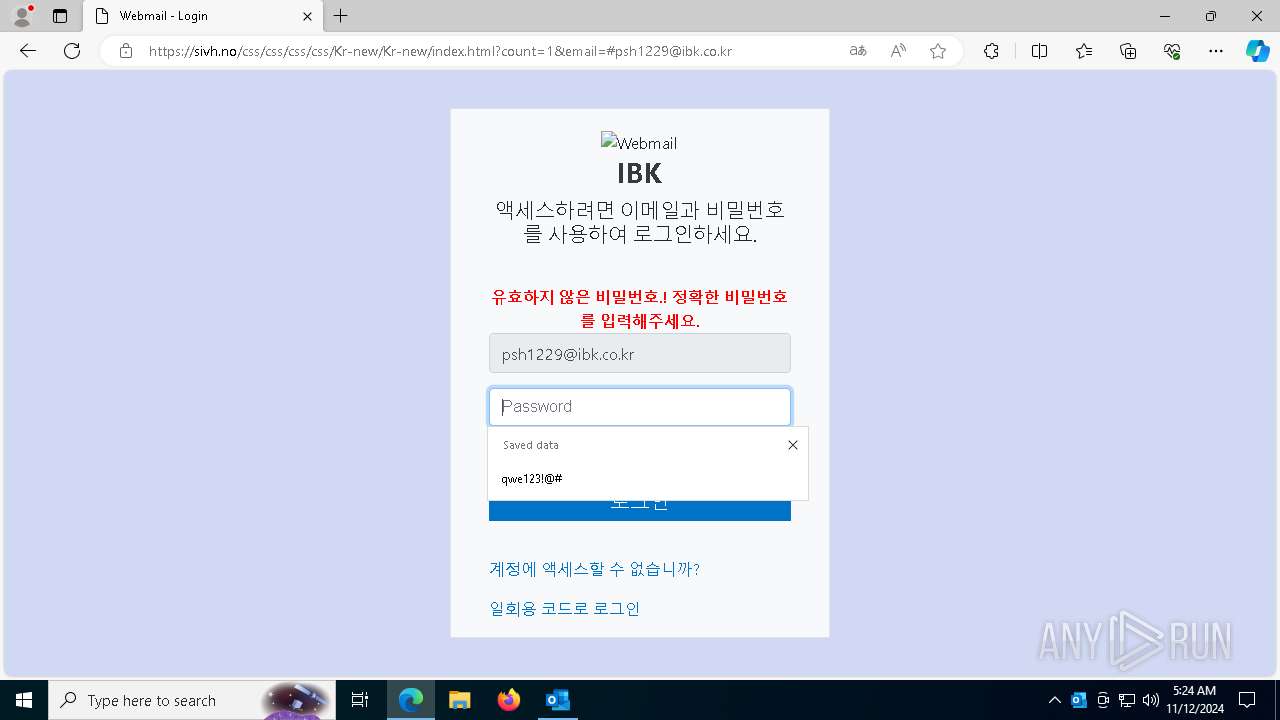
Task: Add this page to favorites
Action: 938,51
